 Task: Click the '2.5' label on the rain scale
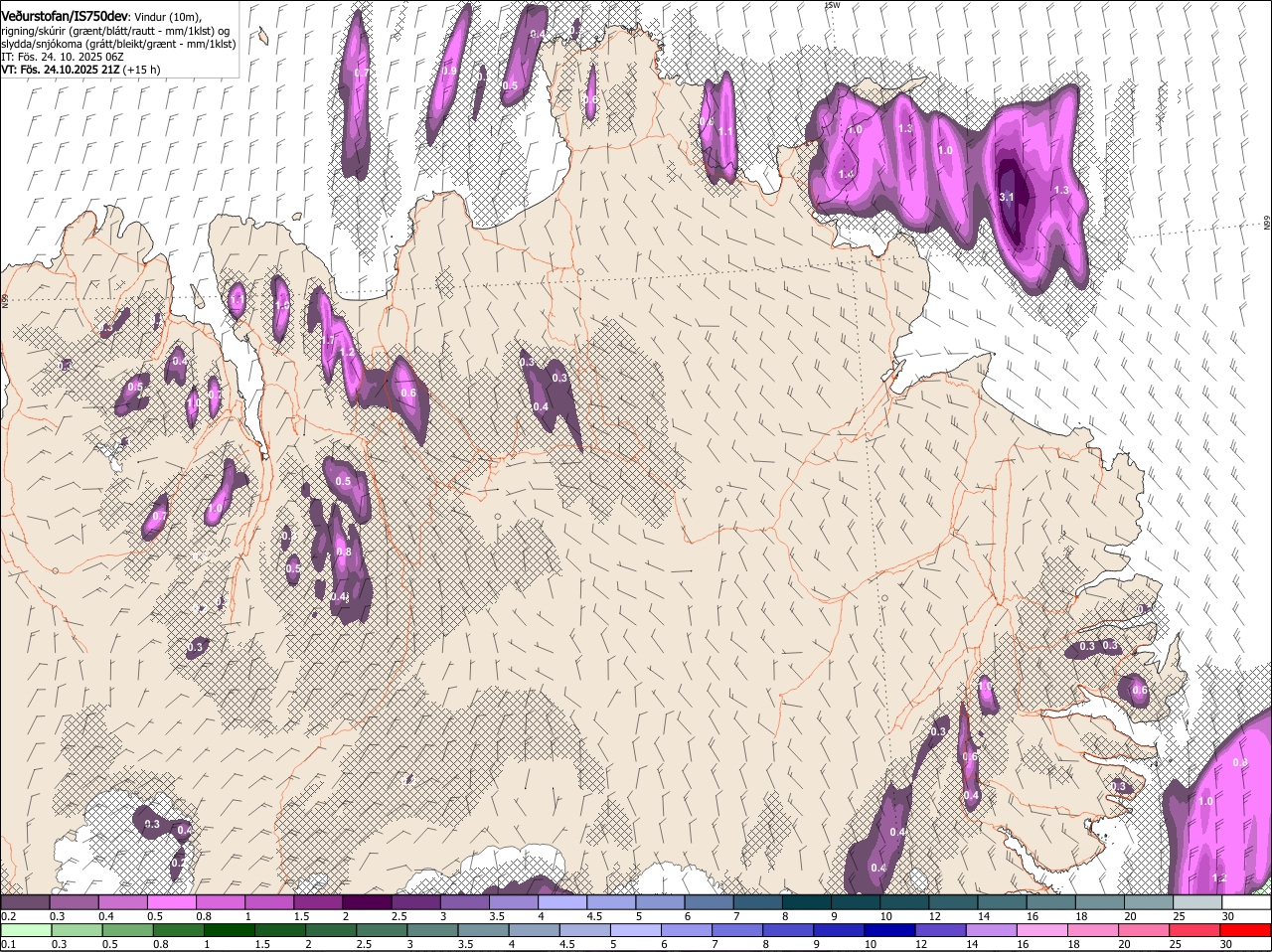pos(363,944)
